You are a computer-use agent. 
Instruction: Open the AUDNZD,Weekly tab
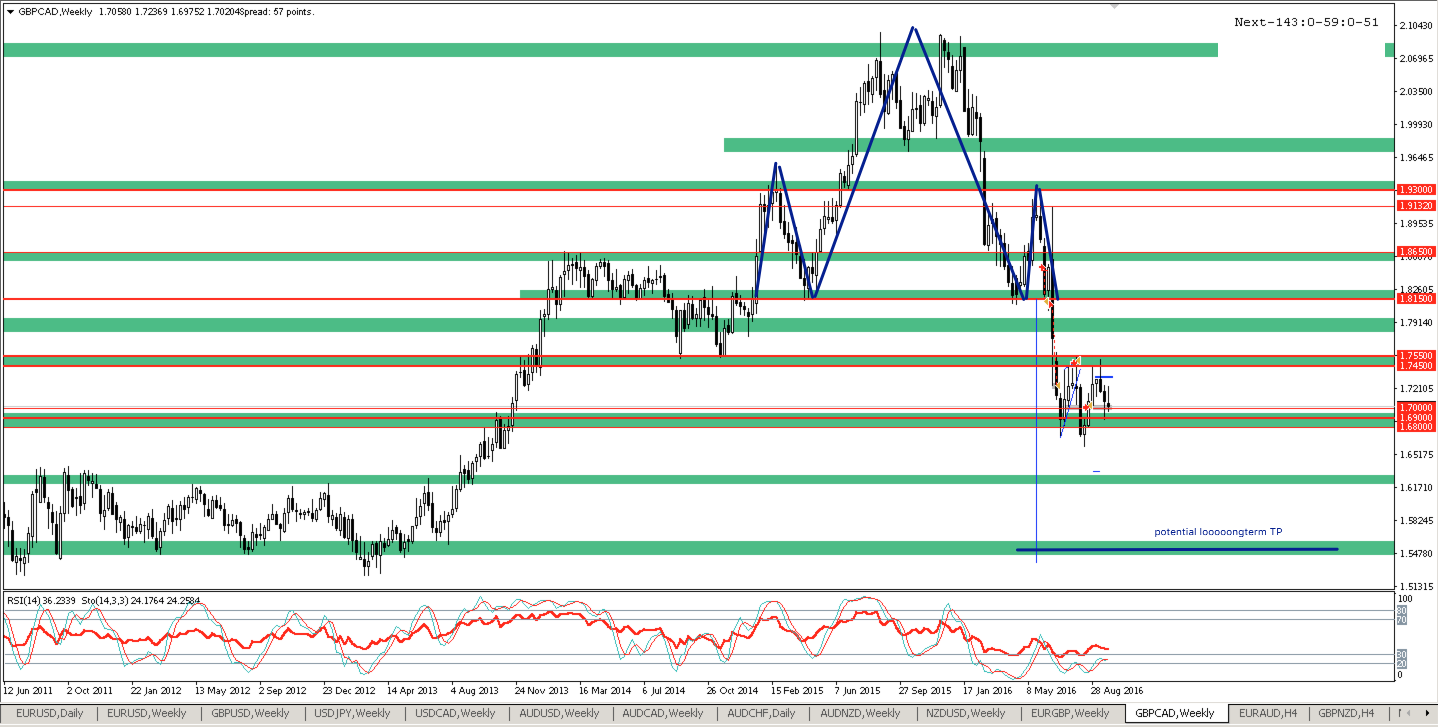[x=860, y=713]
